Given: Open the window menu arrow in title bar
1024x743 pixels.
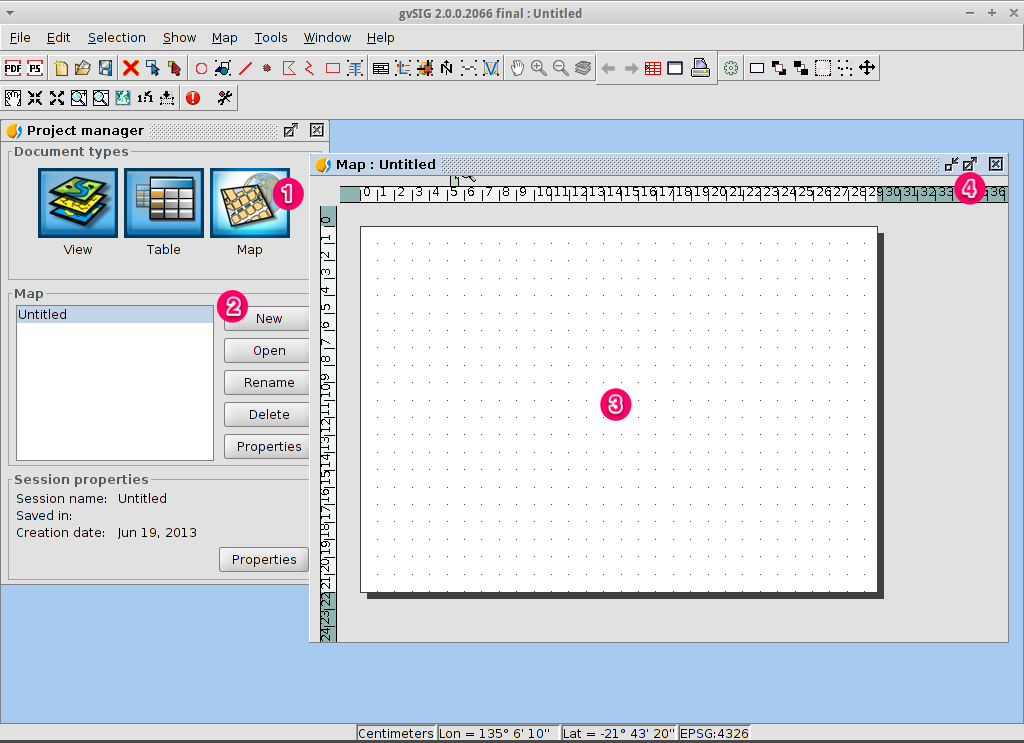Looking at the screenshot, I should pyautogui.click(x=10, y=13).
